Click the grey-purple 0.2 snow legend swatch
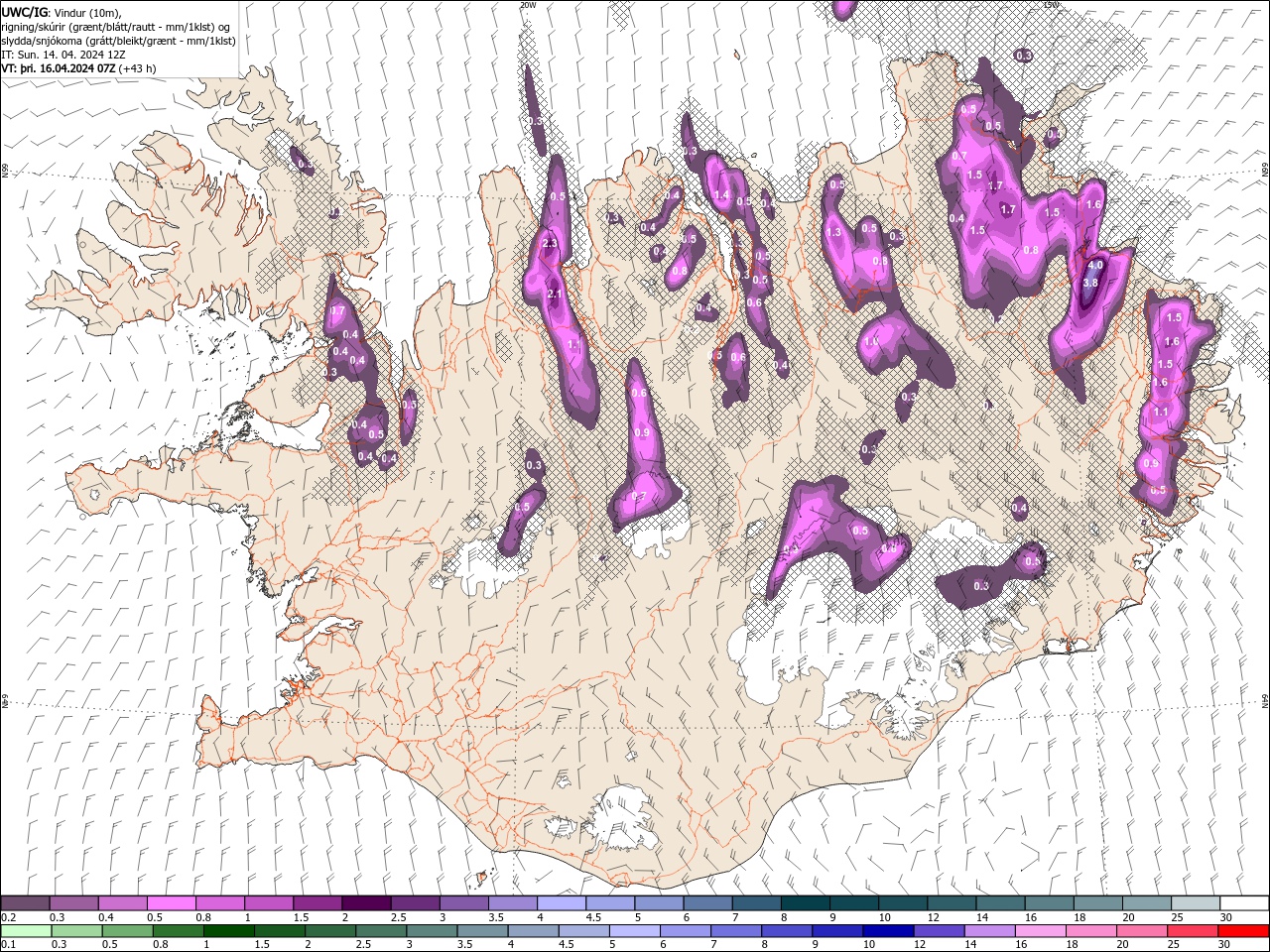 point(25,902)
